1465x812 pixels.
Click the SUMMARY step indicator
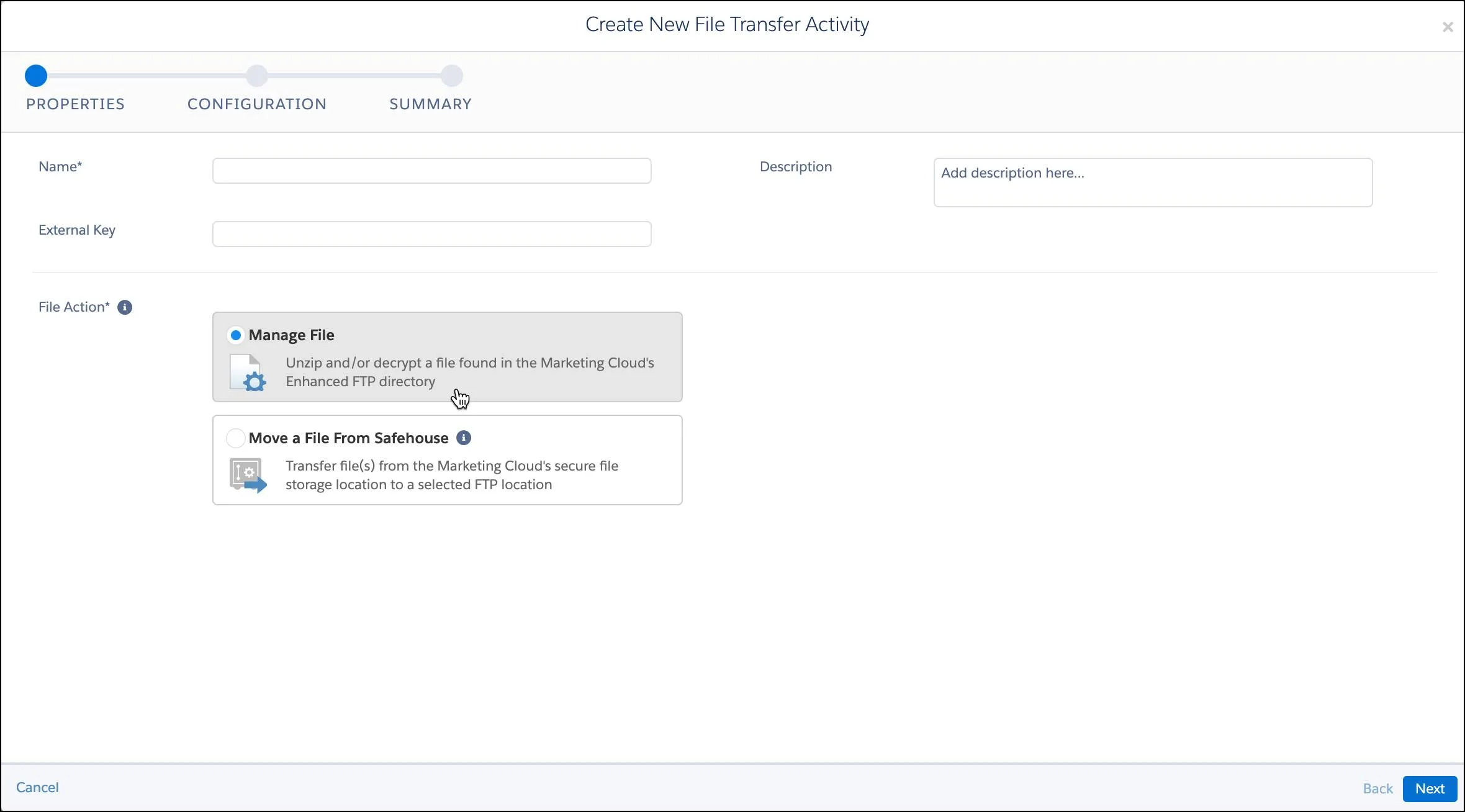453,75
